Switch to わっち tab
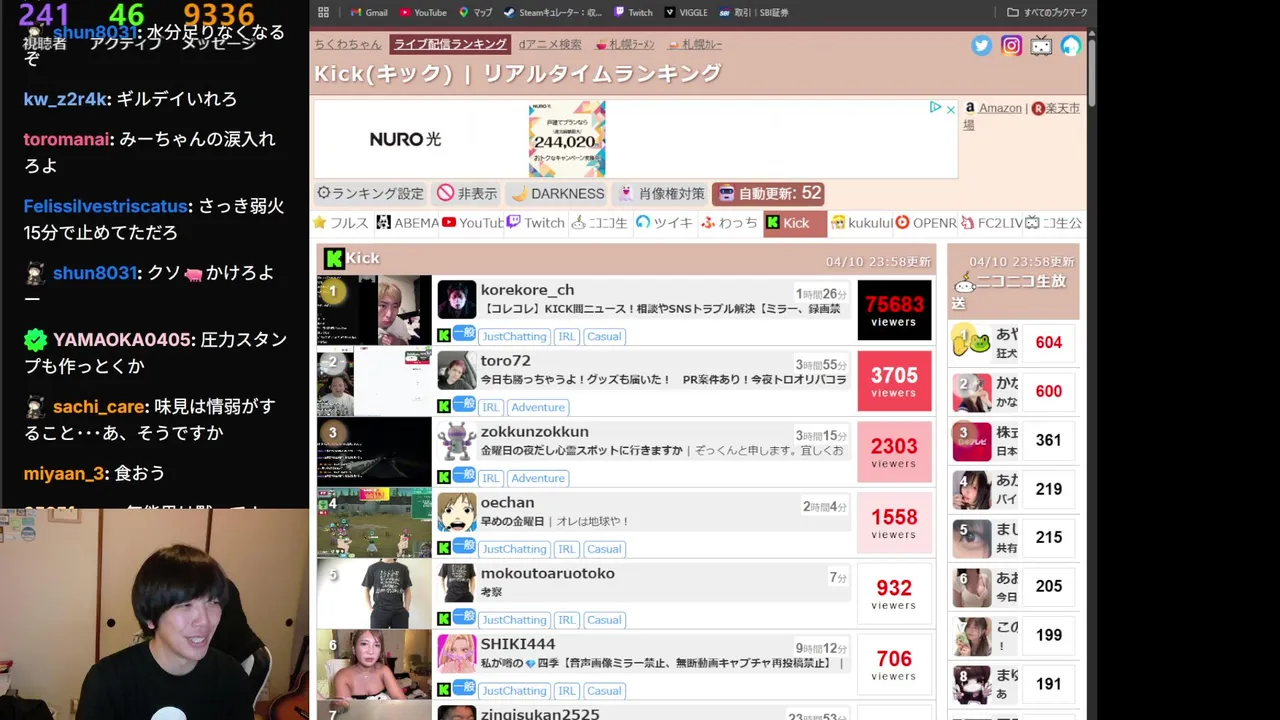Viewport: 1280px width, 720px height. 729,223
